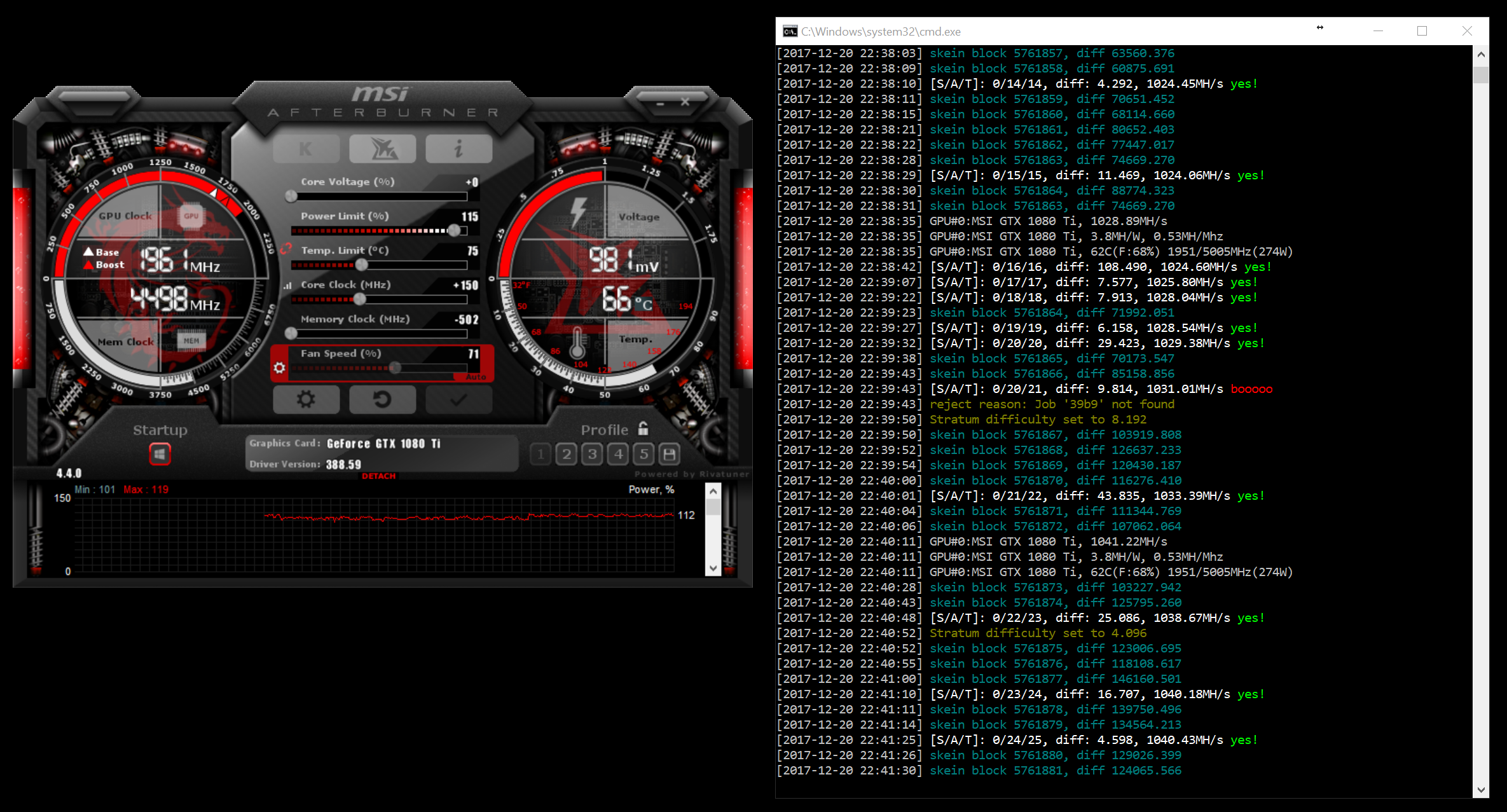Viewport: 1507px width, 812px height.
Task: Toggle the Startup Windows icon
Action: 160,454
